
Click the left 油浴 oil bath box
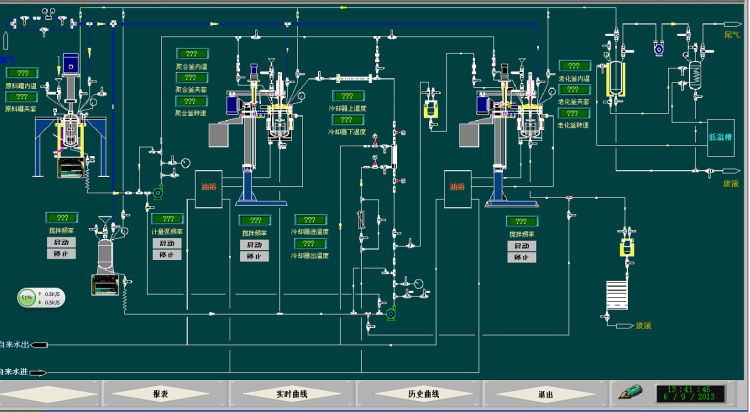[x=209, y=187]
